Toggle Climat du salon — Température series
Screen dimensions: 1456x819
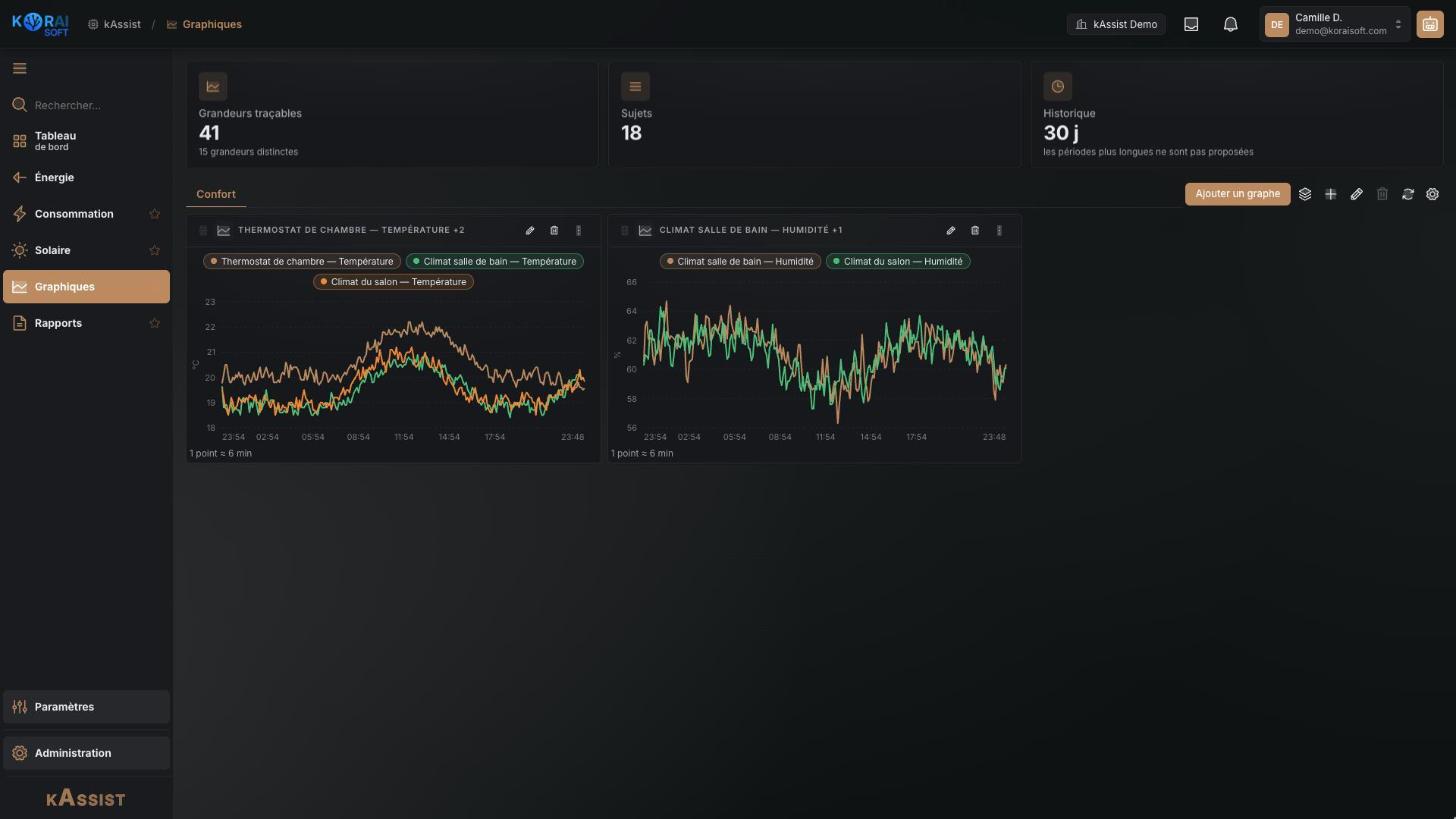tap(393, 282)
